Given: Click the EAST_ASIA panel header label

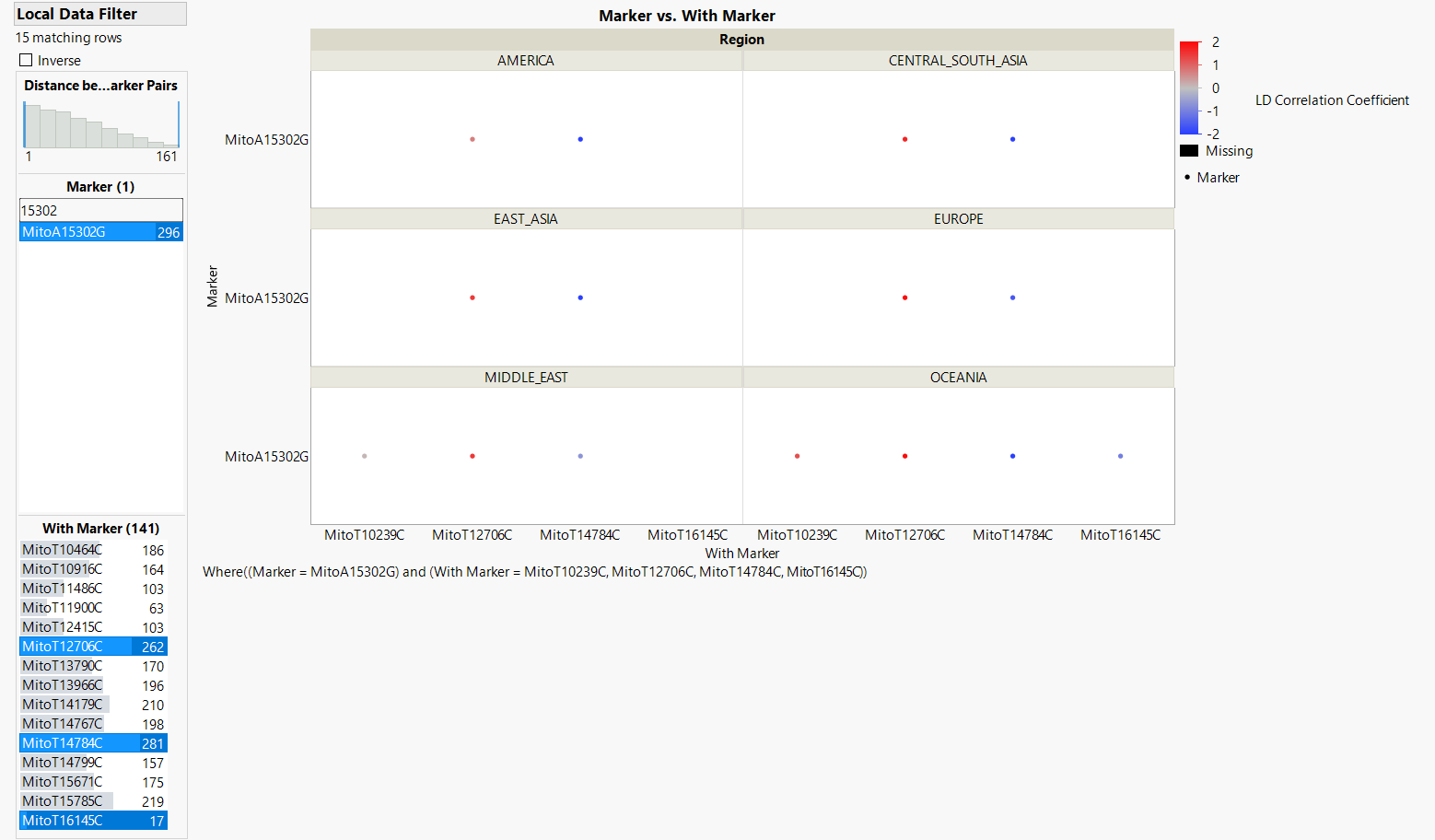Looking at the screenshot, I should click(526, 218).
